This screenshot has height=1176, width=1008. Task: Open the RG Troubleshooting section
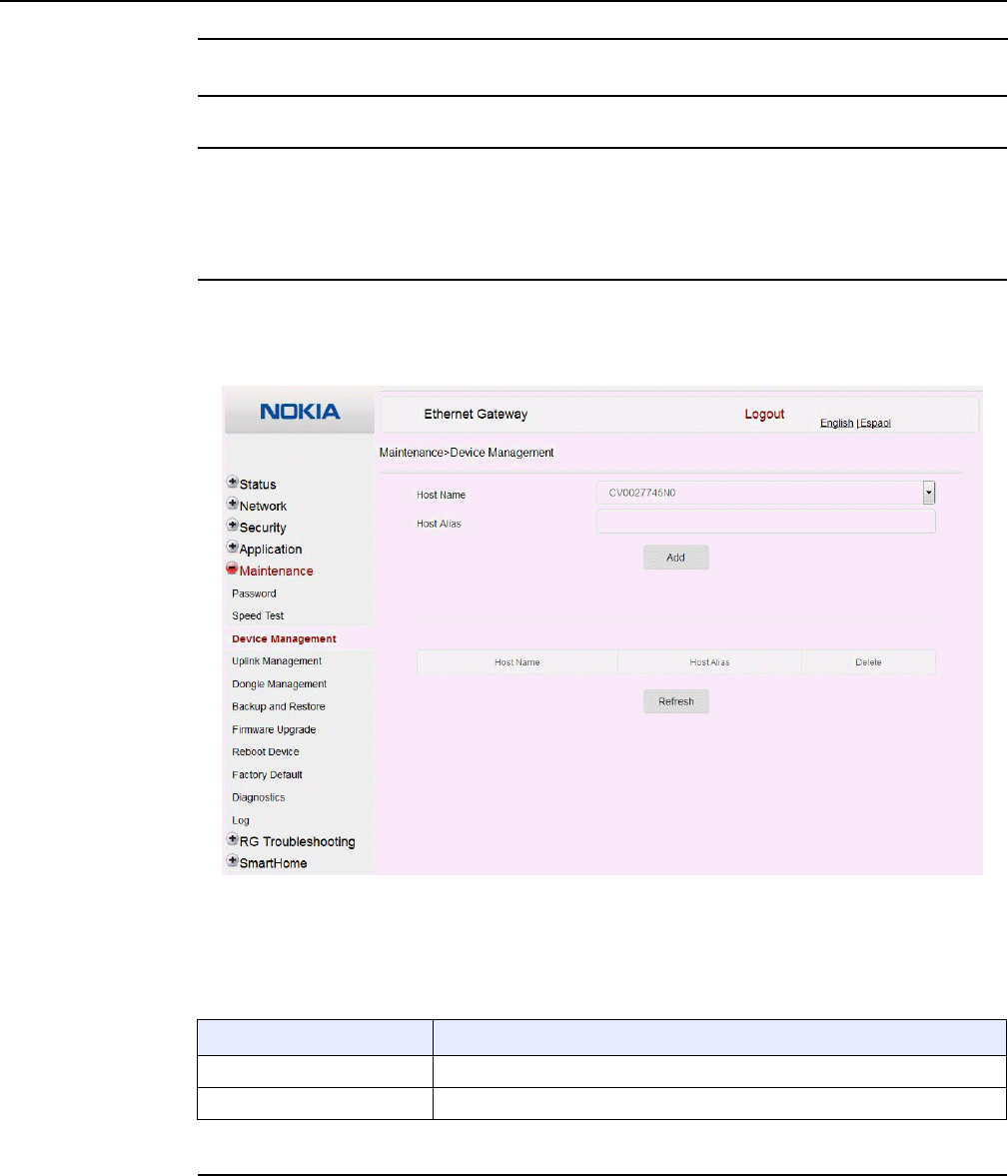point(297,842)
